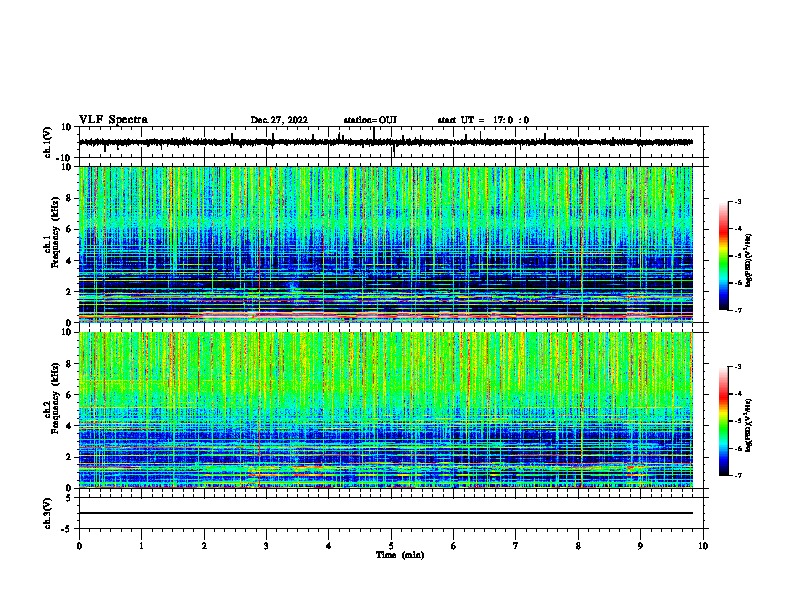Click the ch.1 spectrogram color scale bar
The image size is (792, 612).
[x=724, y=256]
